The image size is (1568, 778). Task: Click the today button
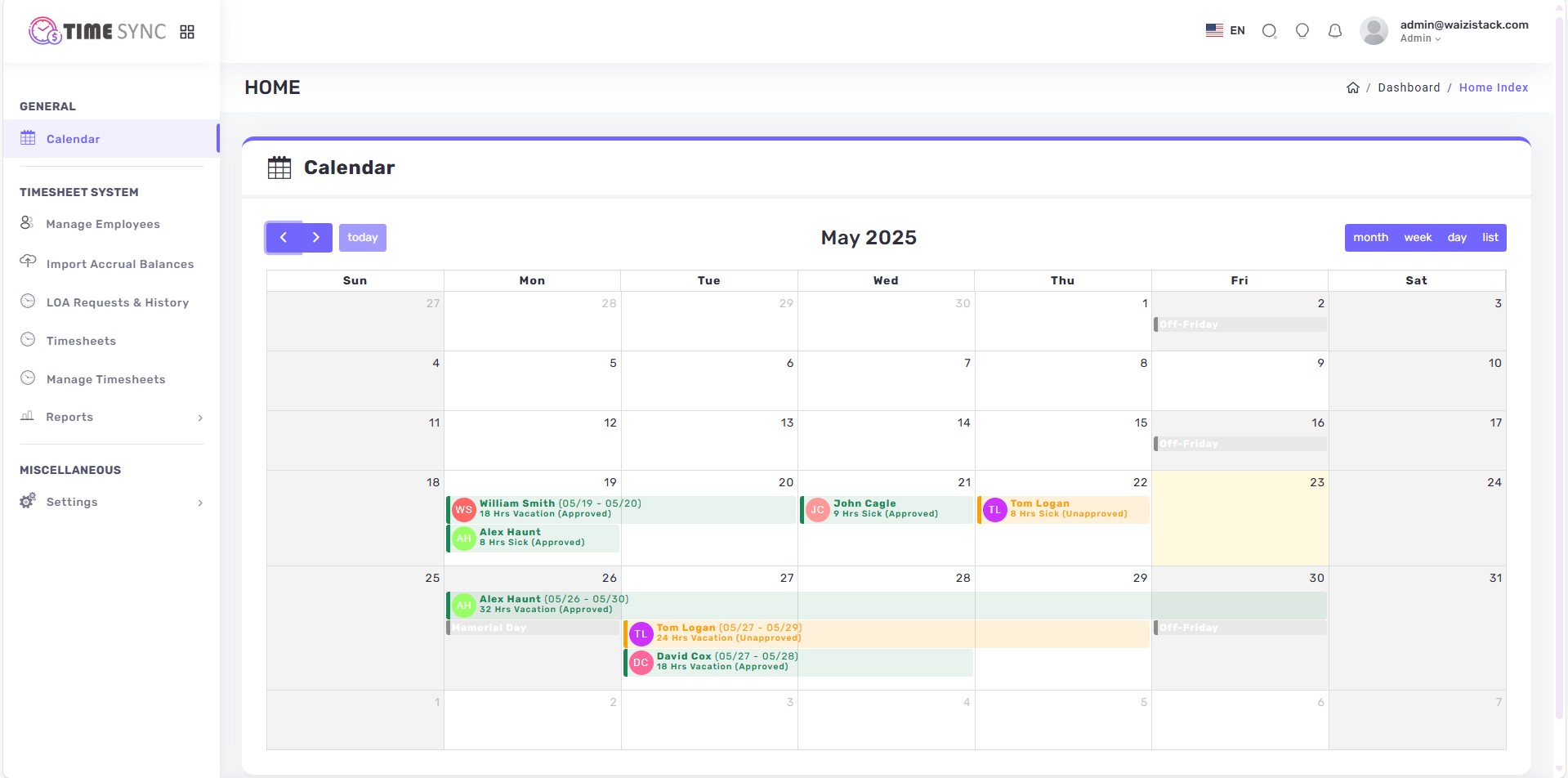tap(363, 237)
